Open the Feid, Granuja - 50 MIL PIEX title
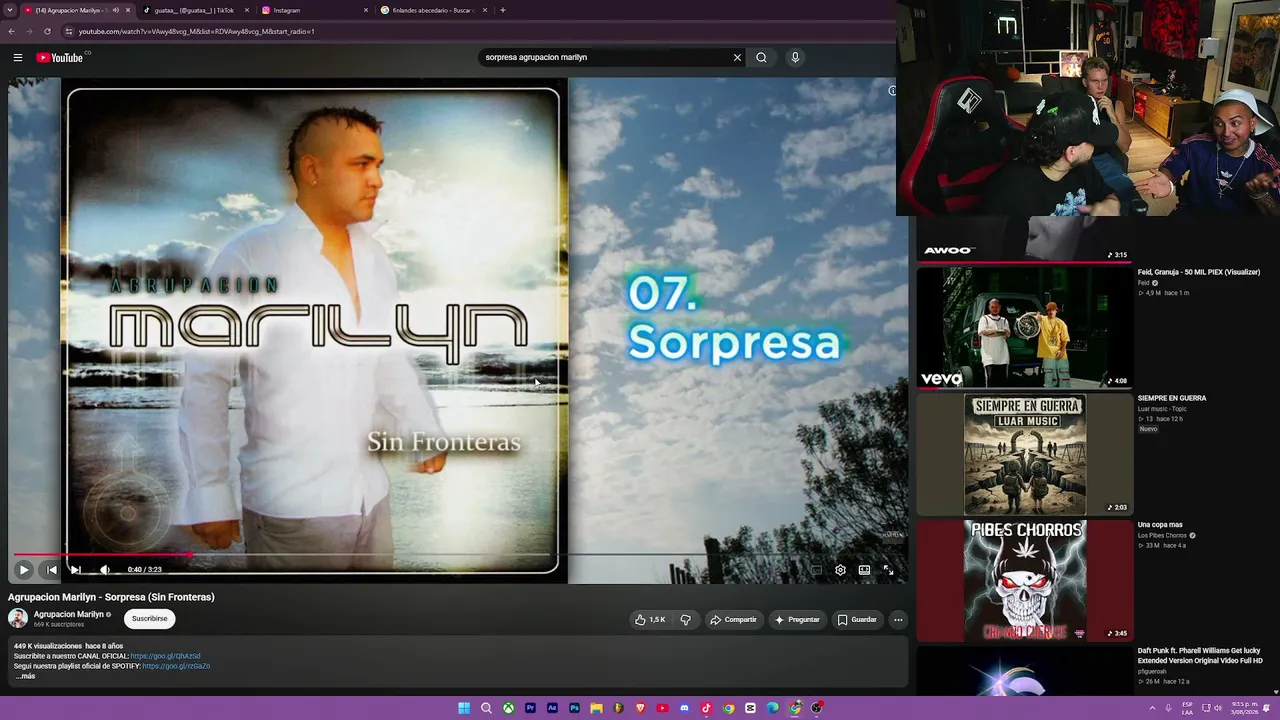 coord(1198,272)
